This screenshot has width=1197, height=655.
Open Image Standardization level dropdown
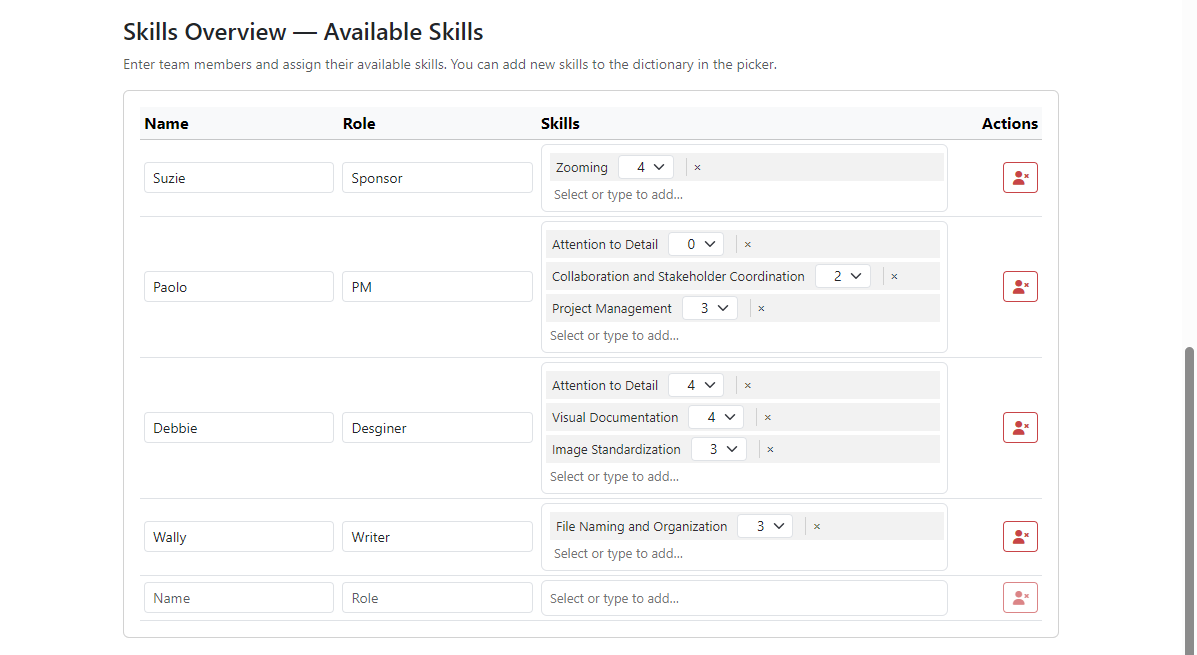point(719,450)
